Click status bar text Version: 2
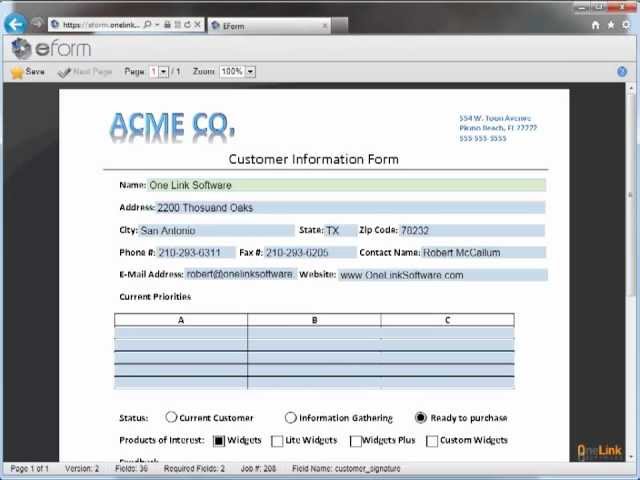The width and height of the screenshot is (640, 480). pos(82,469)
